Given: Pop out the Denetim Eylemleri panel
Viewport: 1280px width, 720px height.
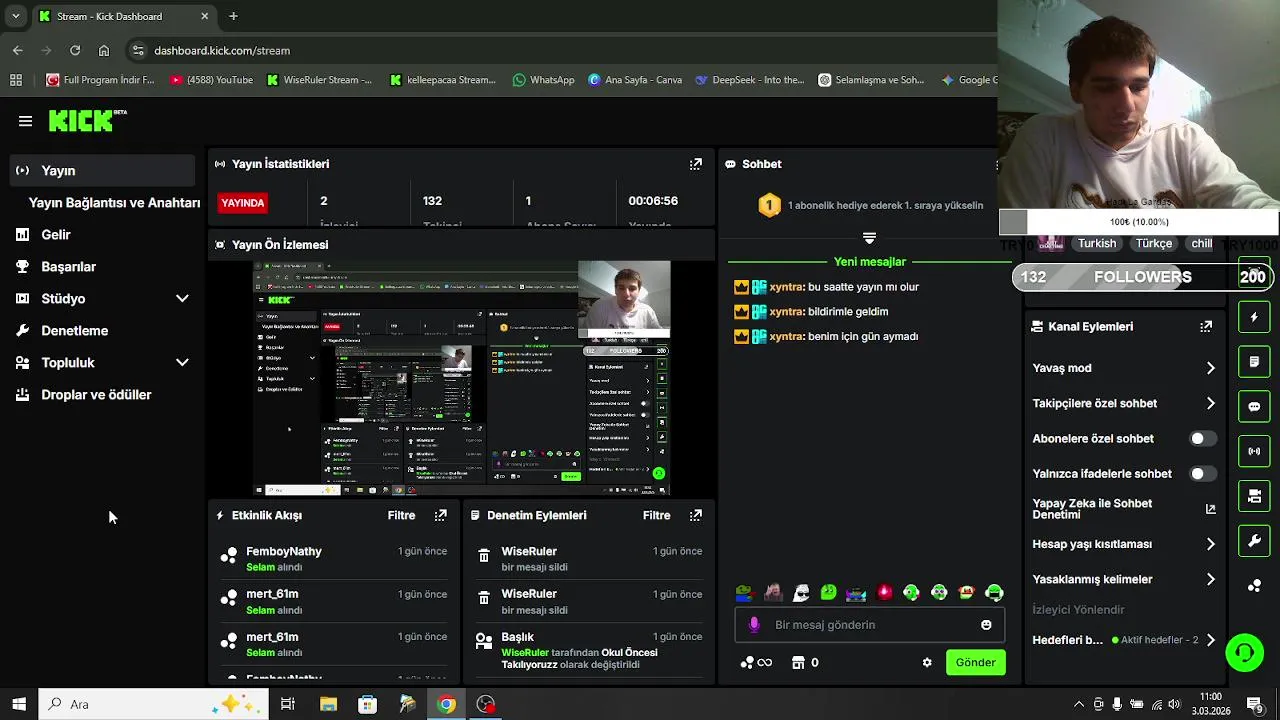Looking at the screenshot, I should tap(696, 515).
